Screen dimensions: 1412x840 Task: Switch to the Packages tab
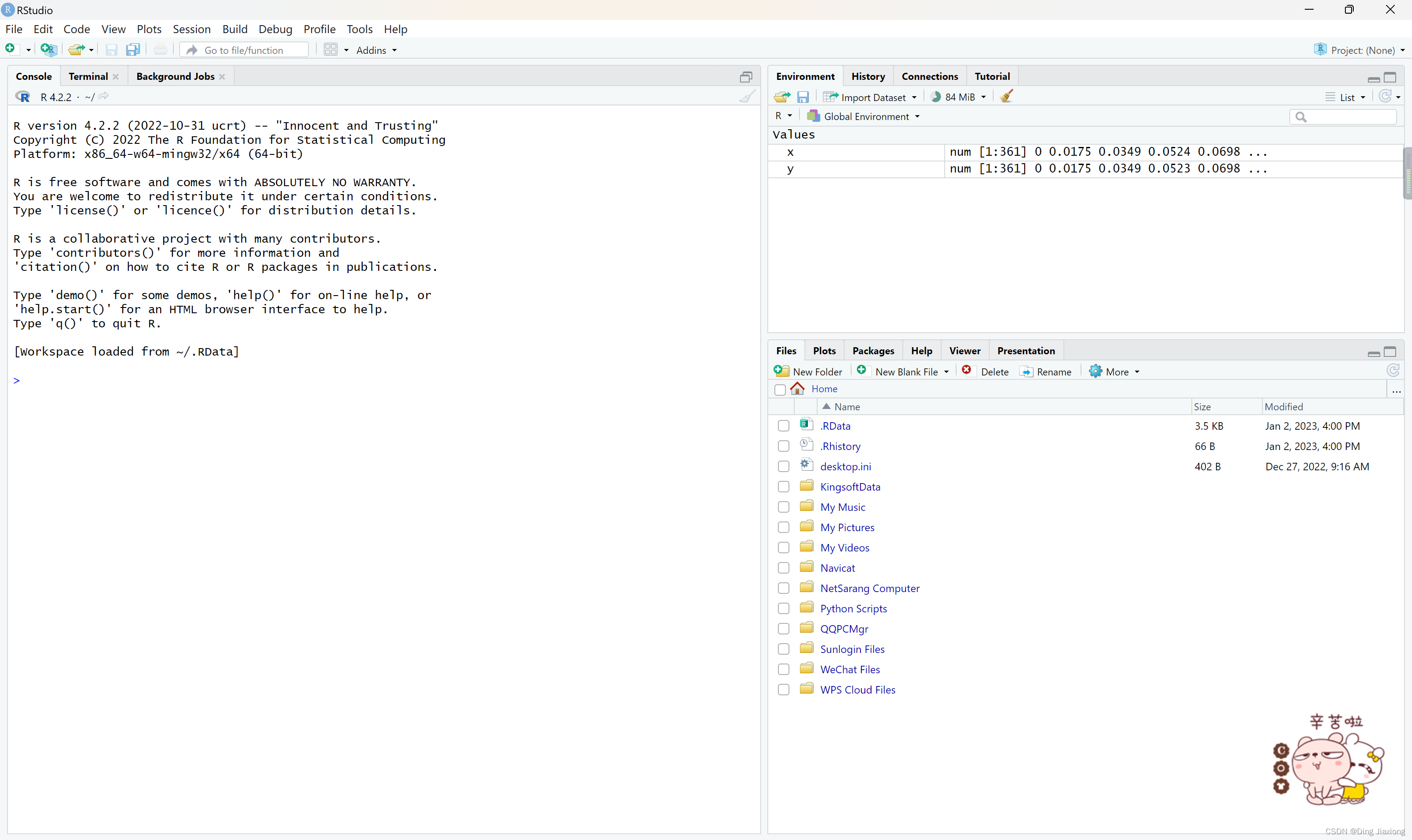[x=873, y=351]
